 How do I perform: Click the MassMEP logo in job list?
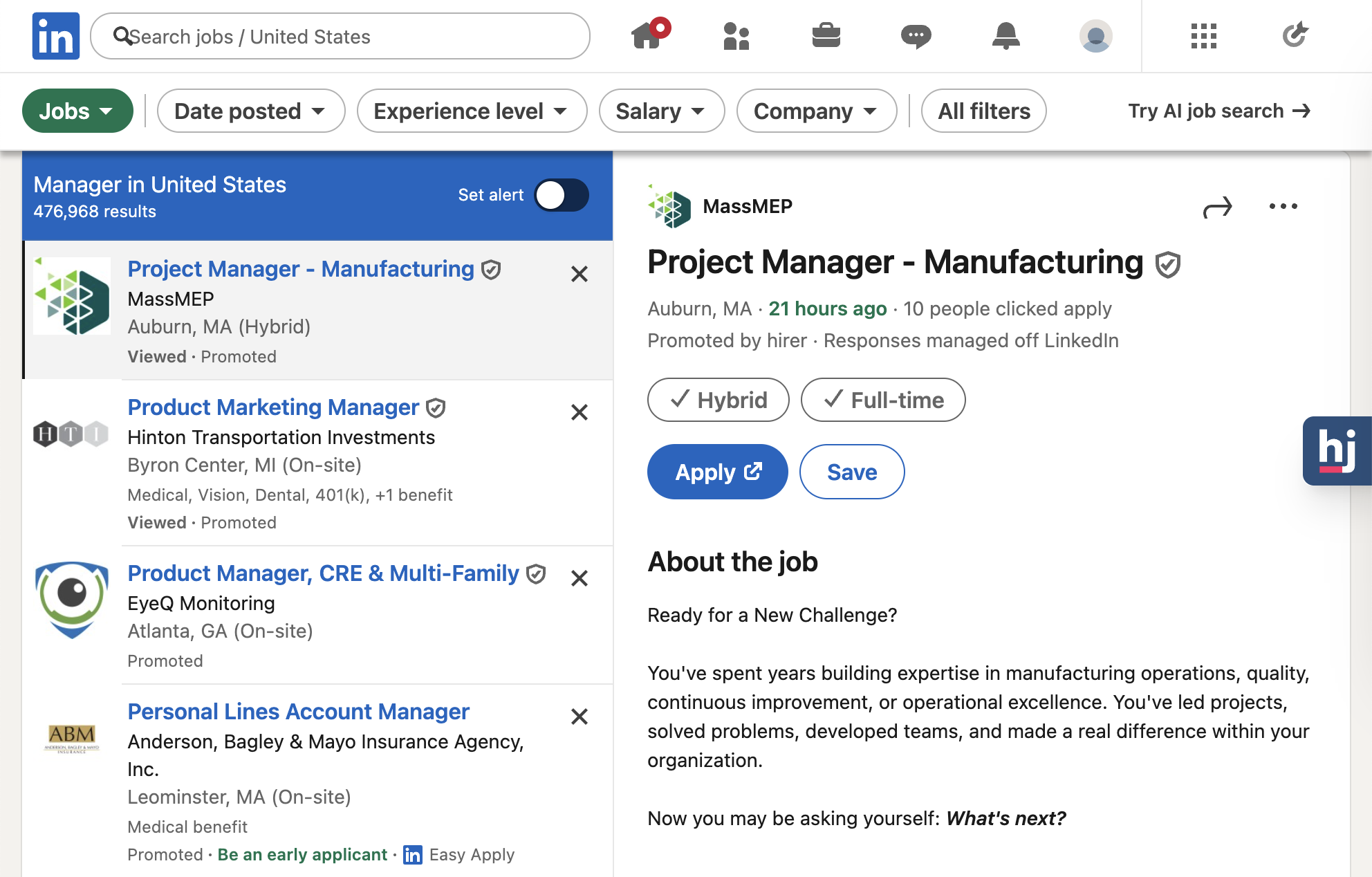pos(72,296)
